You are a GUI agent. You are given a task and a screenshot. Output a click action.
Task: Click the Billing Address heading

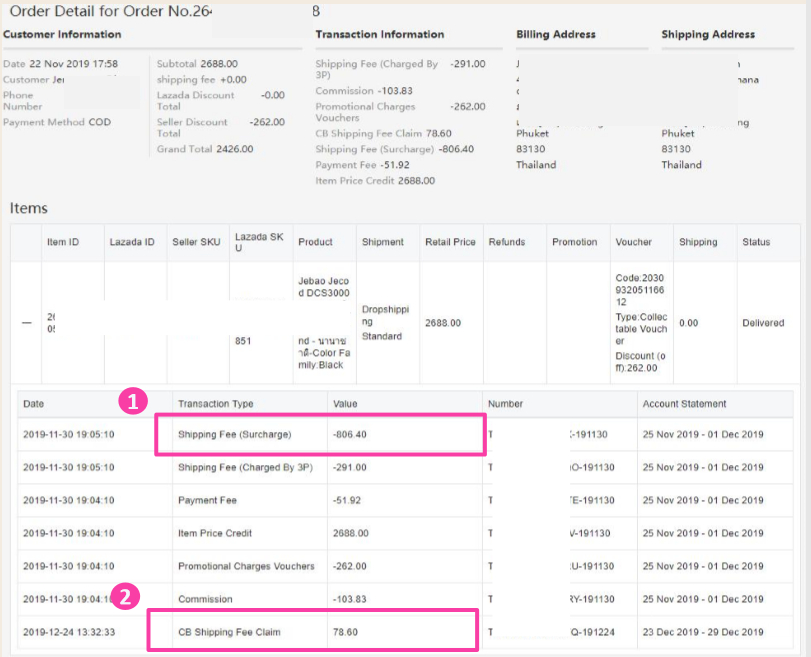coord(556,34)
